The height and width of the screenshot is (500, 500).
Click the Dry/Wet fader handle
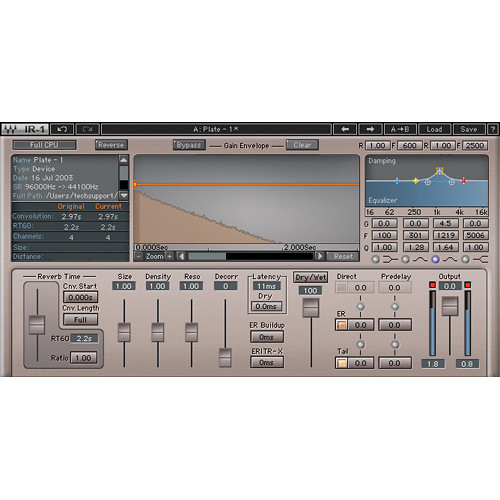click(311, 307)
